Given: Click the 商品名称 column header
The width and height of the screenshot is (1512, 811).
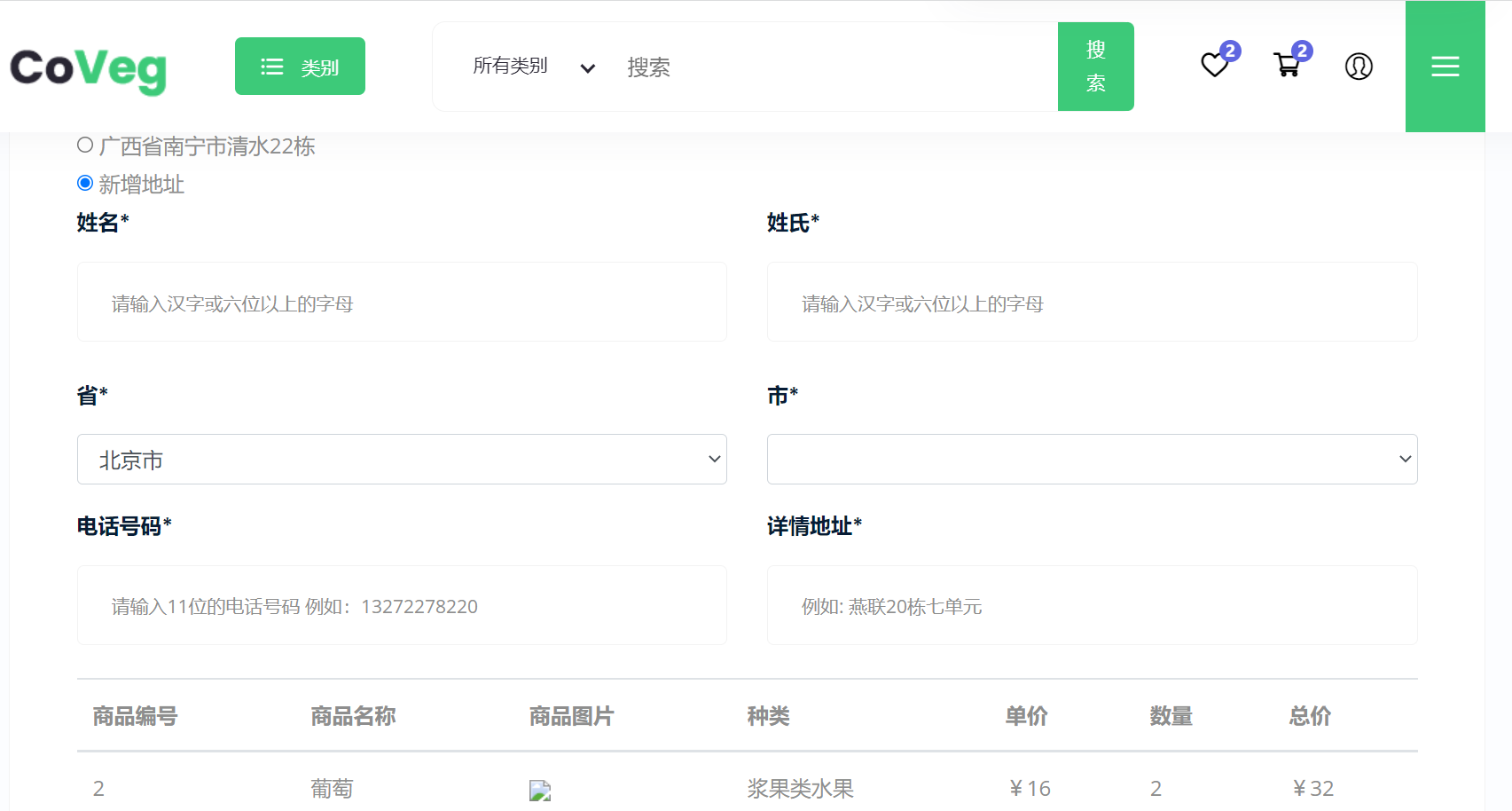Looking at the screenshot, I should [353, 716].
